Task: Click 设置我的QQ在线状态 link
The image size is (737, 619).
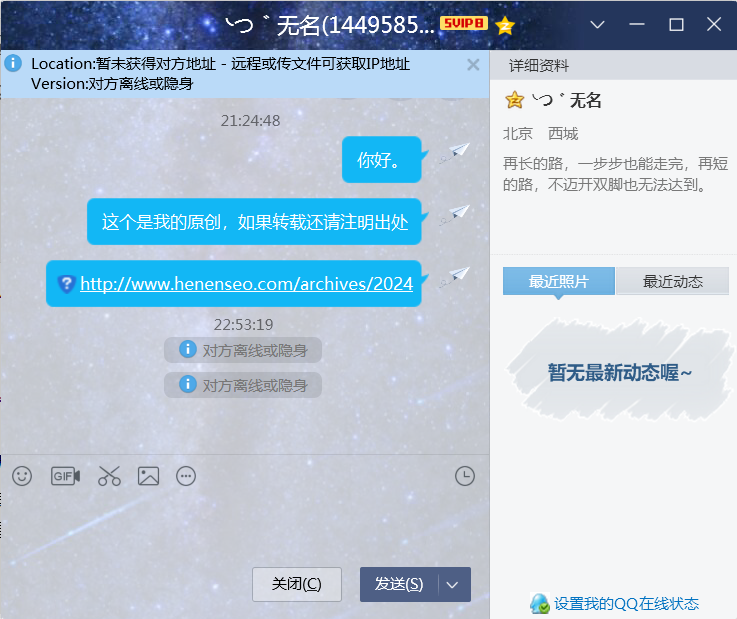Action: (x=626, y=604)
